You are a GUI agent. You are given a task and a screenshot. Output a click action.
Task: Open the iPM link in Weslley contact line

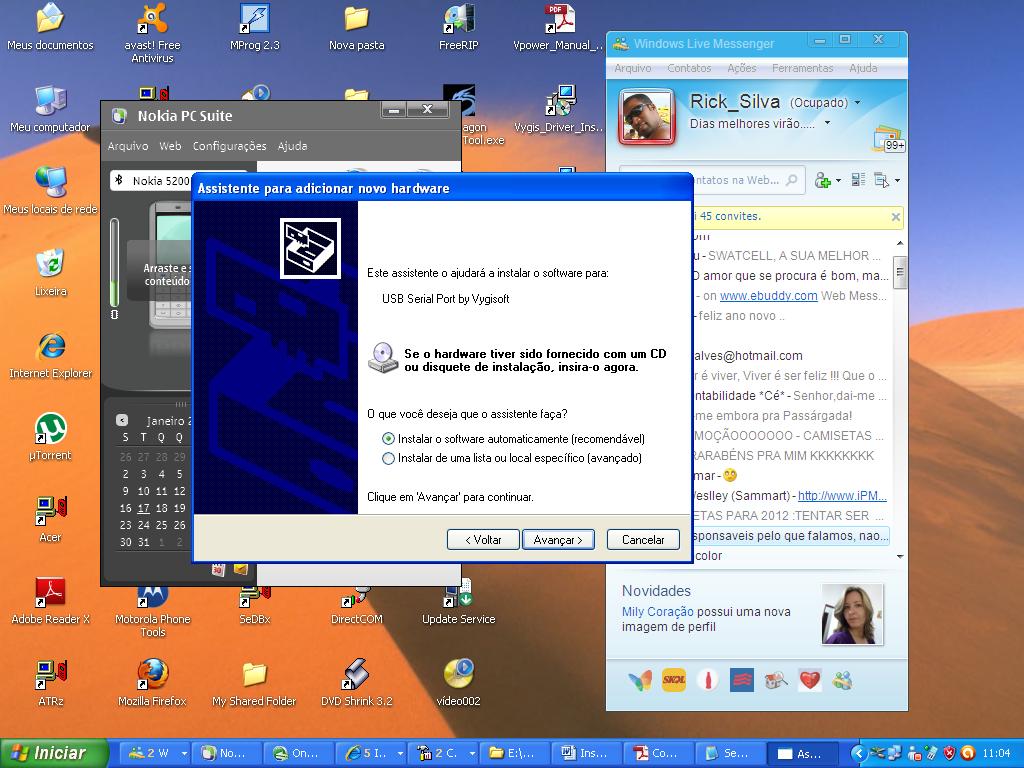(842, 496)
